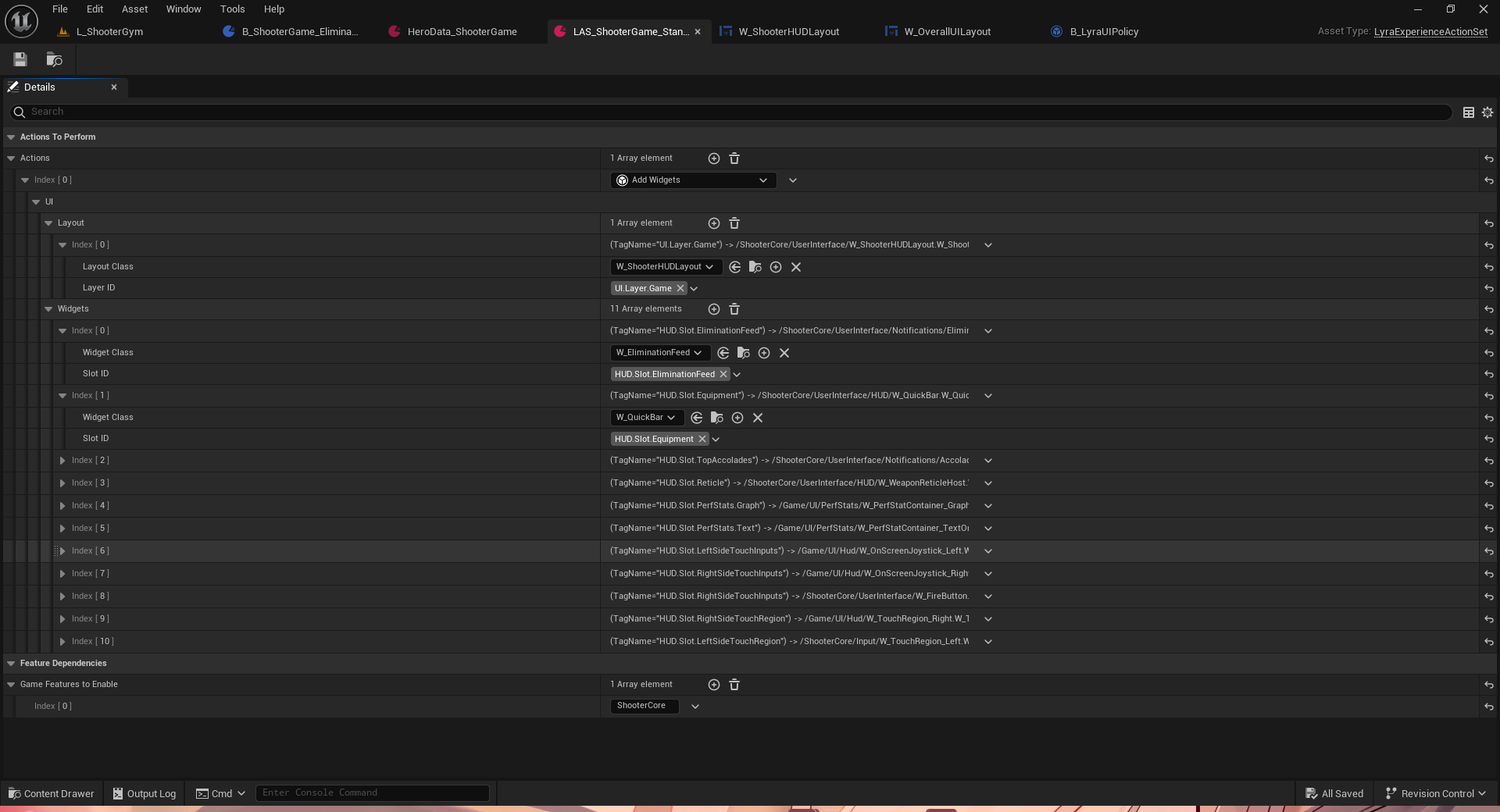Switch to the W_OverallUILayout tab

pyautogui.click(x=946, y=32)
